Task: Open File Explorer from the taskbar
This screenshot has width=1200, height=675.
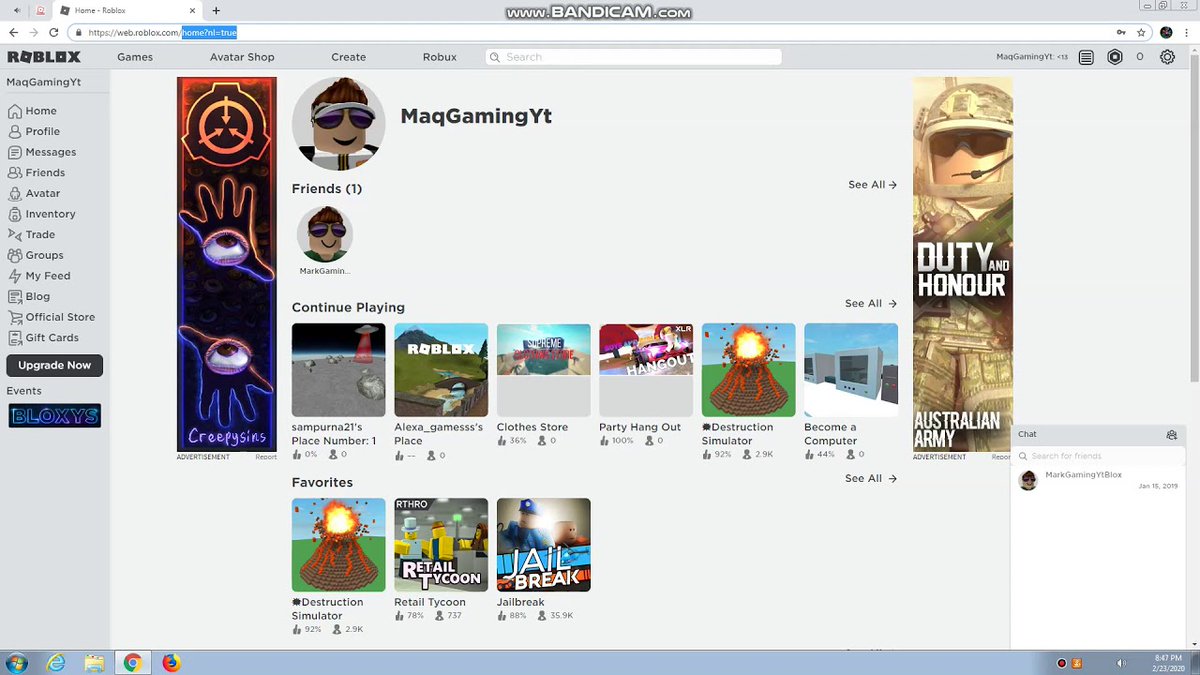Action: (94, 662)
